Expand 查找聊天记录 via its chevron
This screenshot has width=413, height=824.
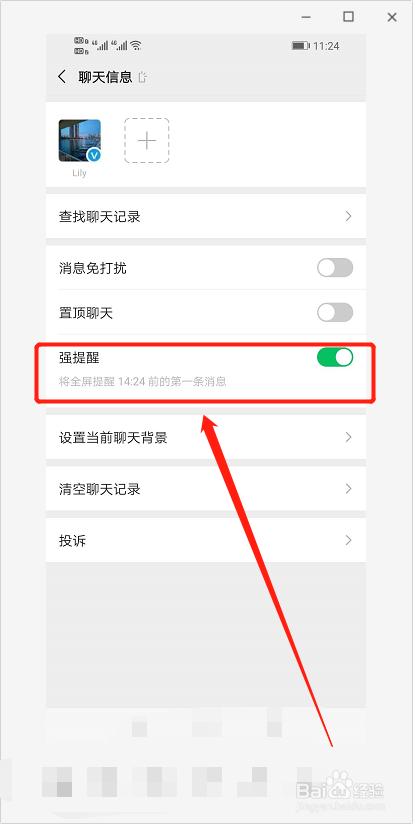tap(348, 216)
